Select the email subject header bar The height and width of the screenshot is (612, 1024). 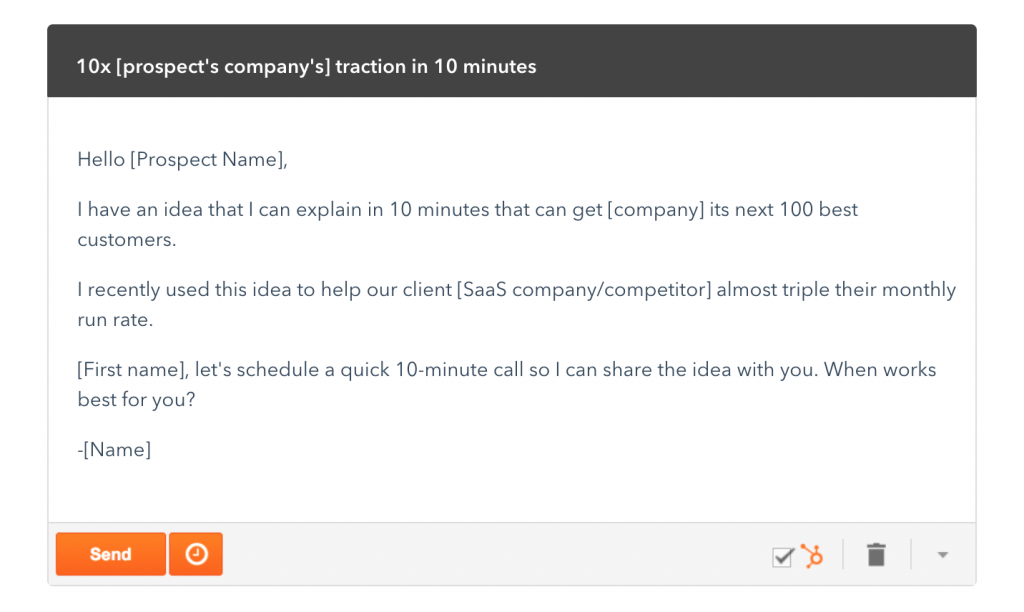[512, 63]
